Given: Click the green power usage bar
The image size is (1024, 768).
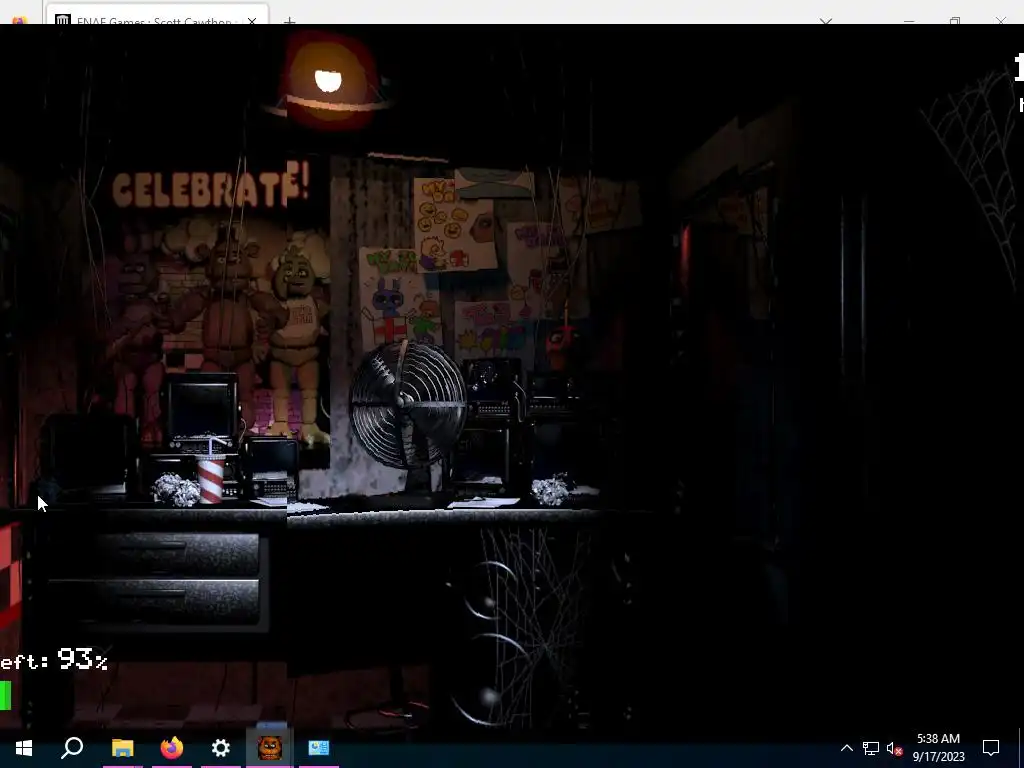Looking at the screenshot, I should [5, 695].
